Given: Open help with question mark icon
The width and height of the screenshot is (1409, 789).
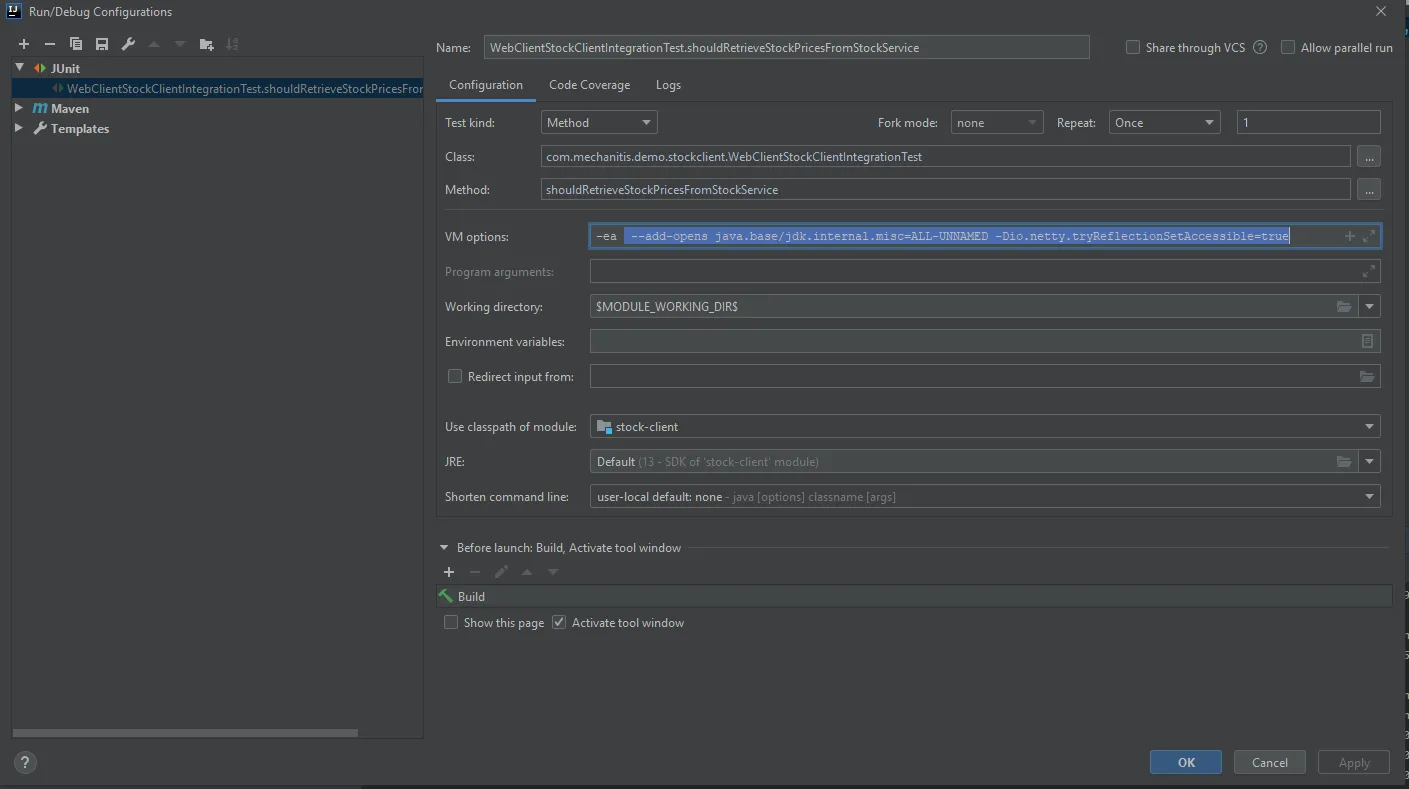Looking at the screenshot, I should [x=26, y=762].
